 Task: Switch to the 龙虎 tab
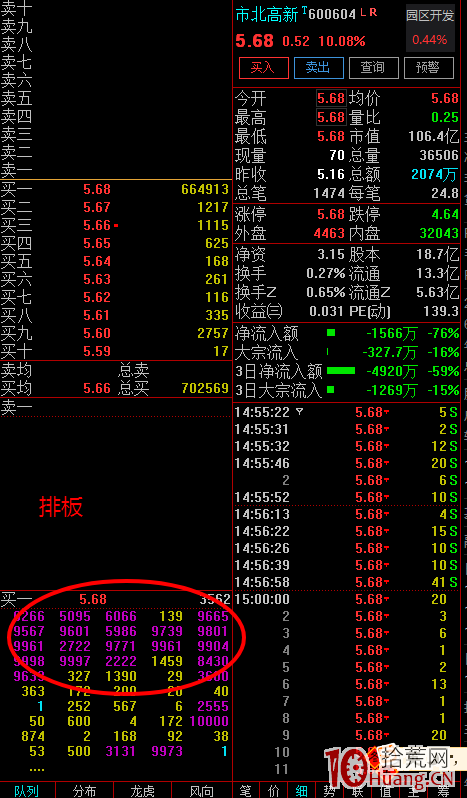(x=142, y=791)
